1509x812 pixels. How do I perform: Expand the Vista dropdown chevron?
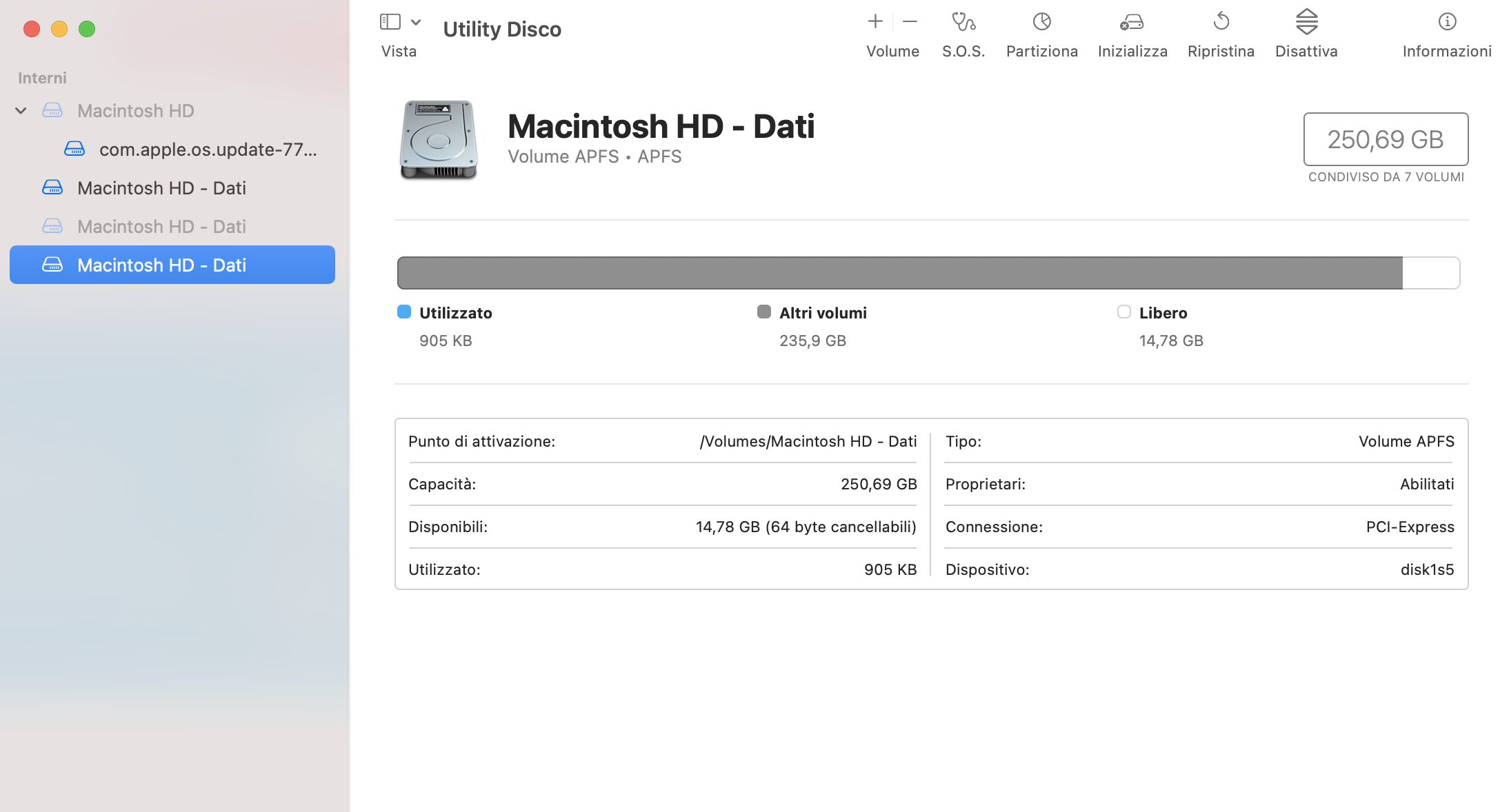(416, 22)
